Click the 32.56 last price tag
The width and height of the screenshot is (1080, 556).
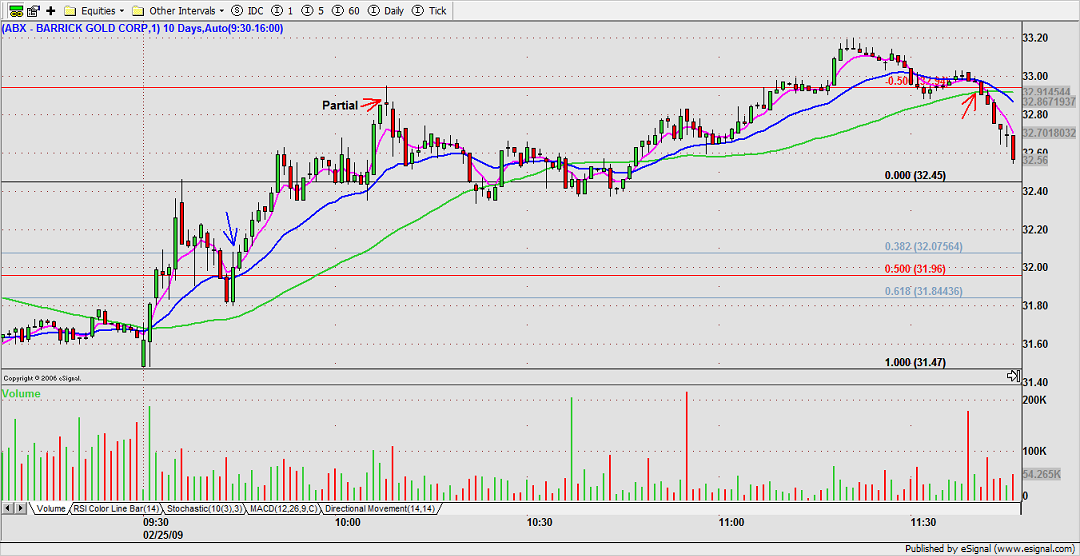[1035, 160]
